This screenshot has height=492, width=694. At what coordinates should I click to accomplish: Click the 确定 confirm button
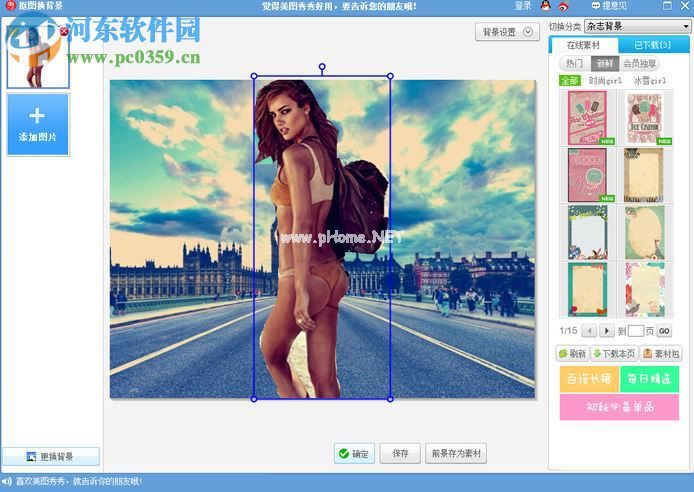click(x=354, y=454)
